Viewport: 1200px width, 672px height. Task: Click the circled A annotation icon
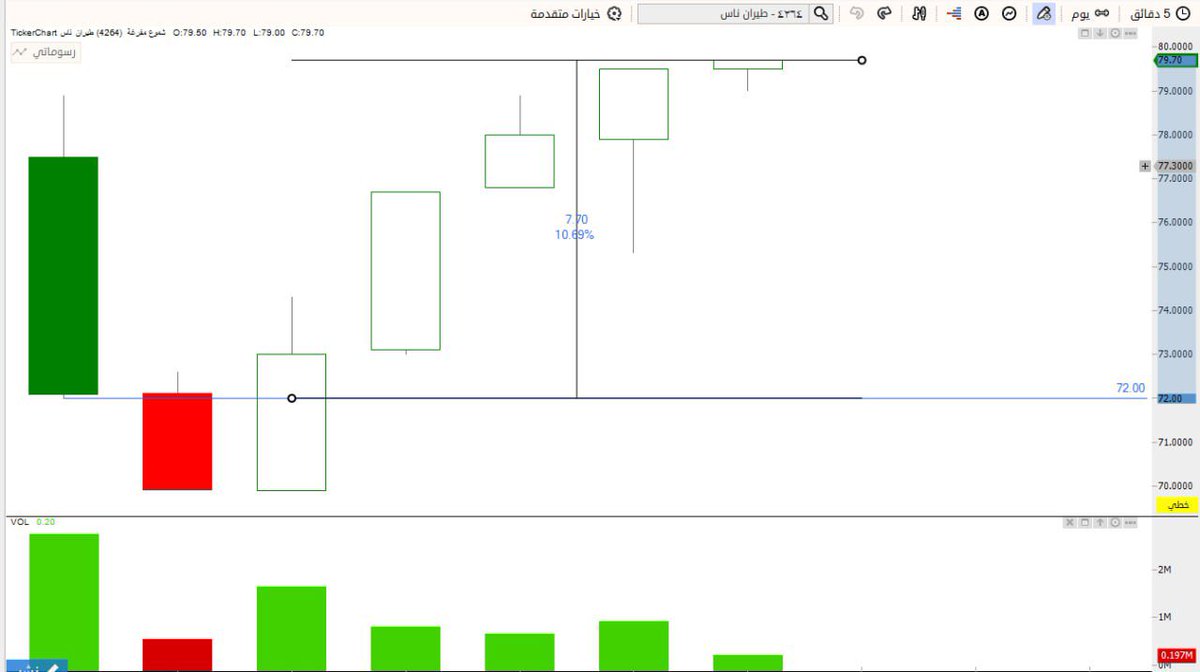tap(981, 13)
